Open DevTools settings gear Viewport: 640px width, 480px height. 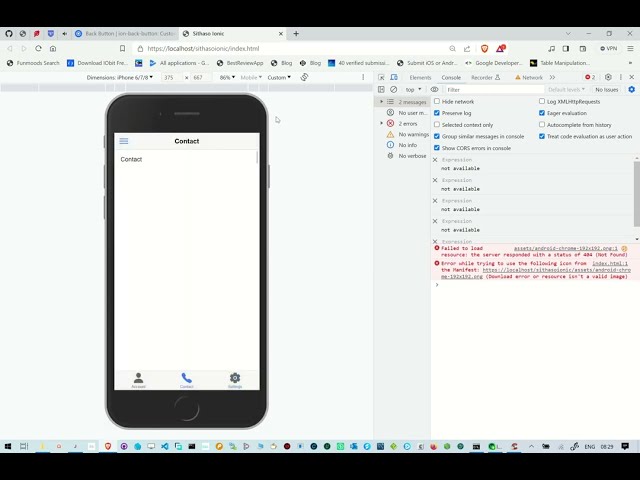click(x=608, y=77)
